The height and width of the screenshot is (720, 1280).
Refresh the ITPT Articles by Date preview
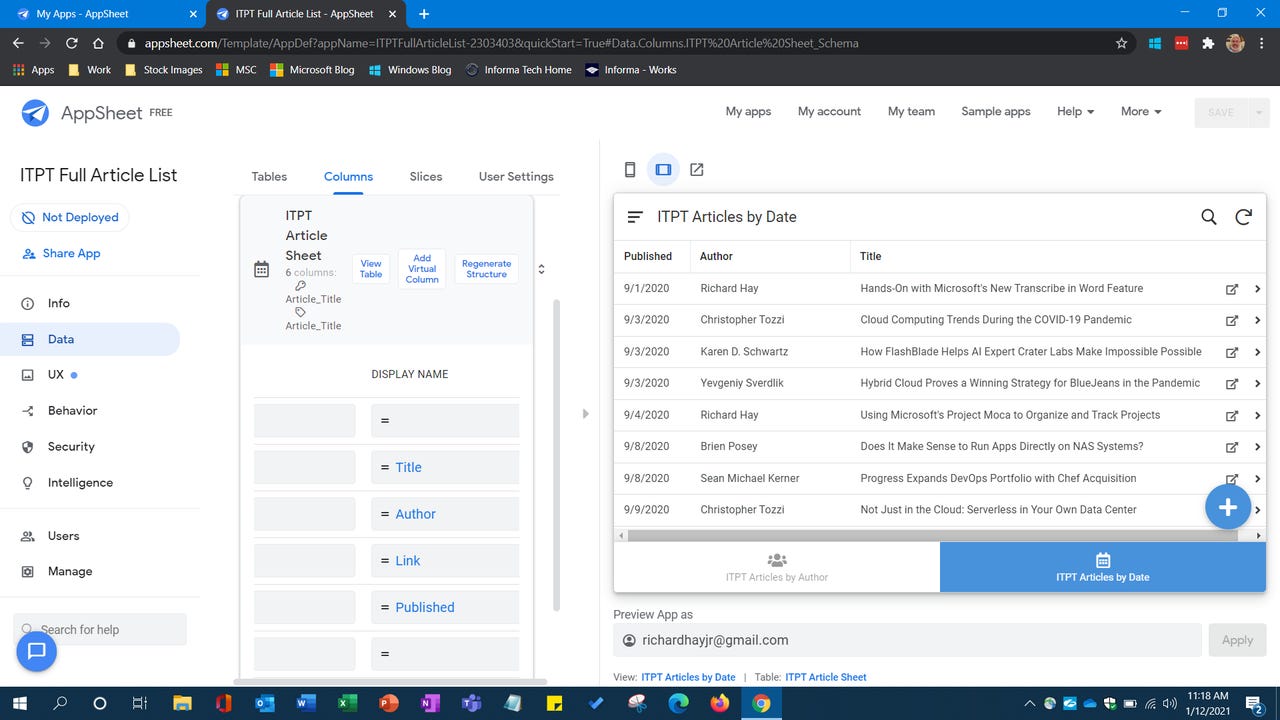click(x=1243, y=216)
